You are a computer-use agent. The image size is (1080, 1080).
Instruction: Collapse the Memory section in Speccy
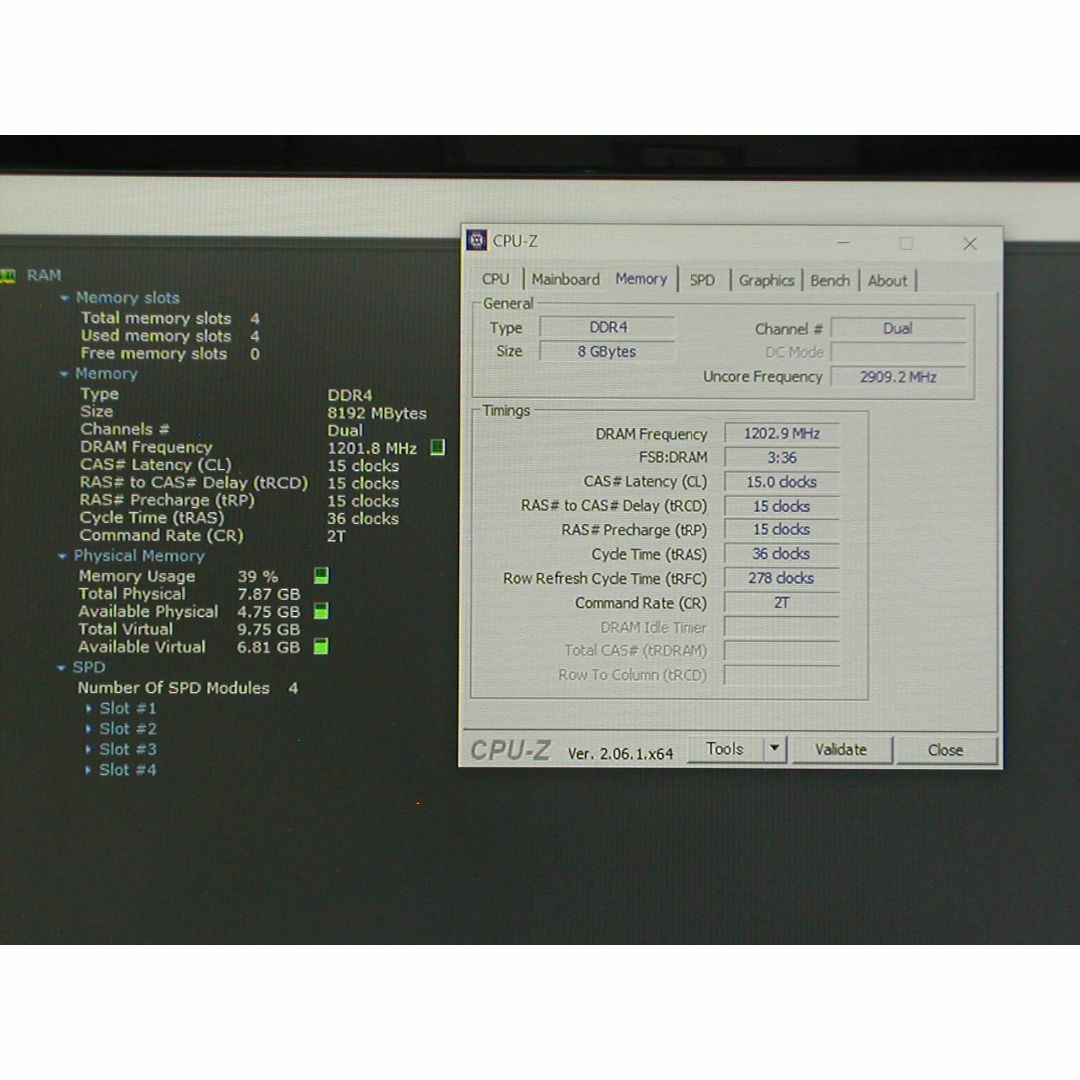coord(64,374)
